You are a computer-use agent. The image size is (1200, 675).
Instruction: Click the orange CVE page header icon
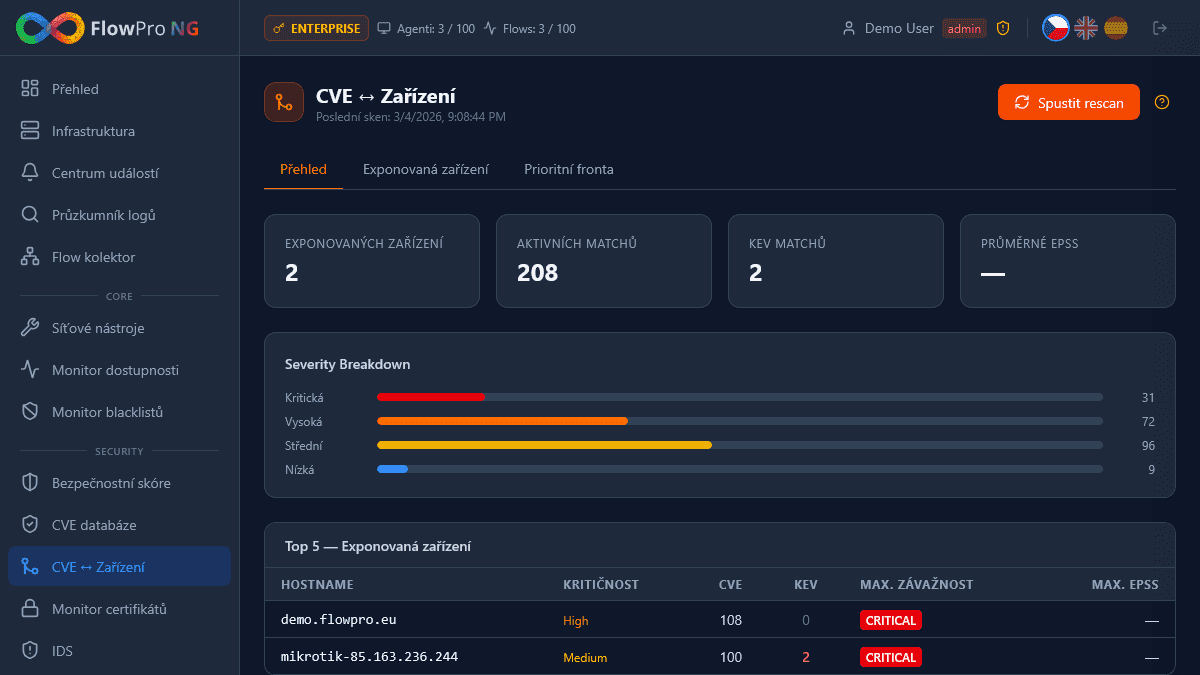pyautogui.click(x=284, y=102)
